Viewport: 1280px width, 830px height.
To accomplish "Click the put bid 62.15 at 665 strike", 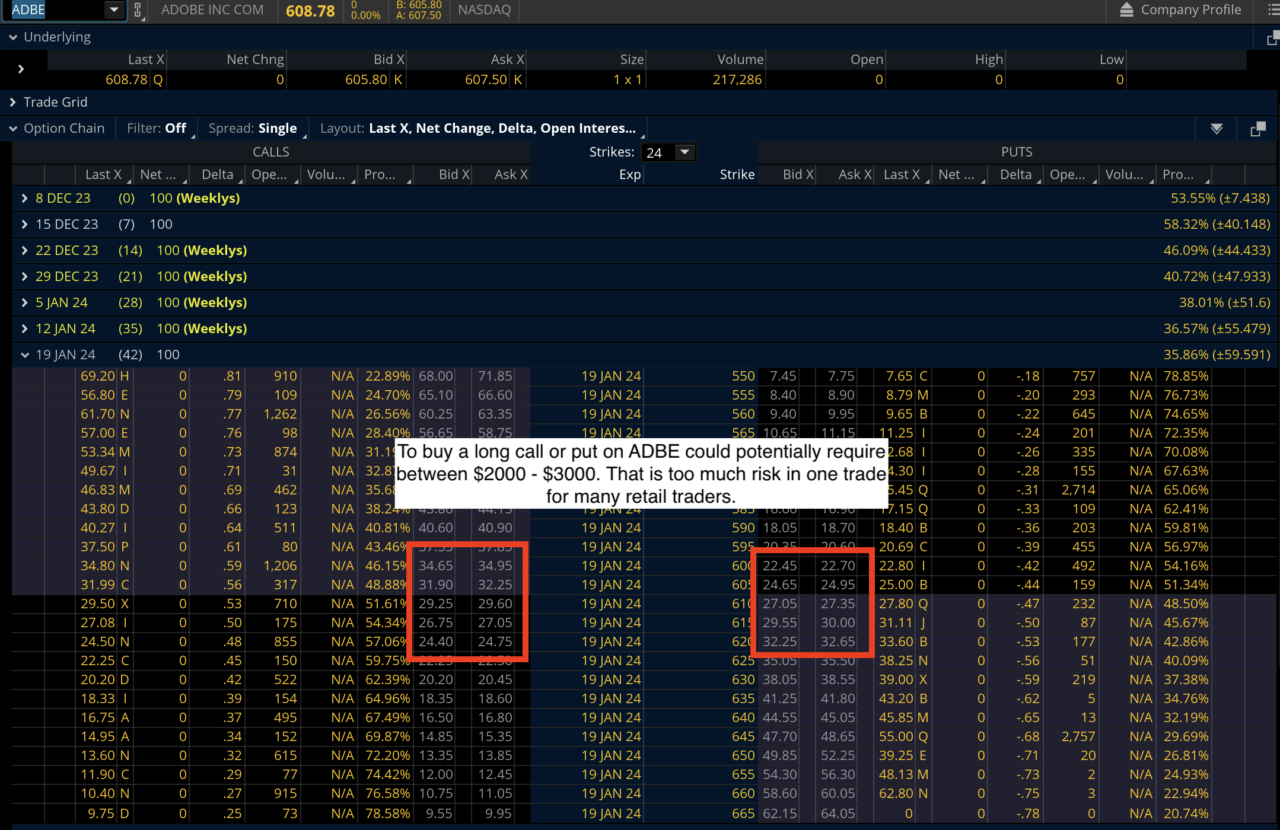I will (780, 813).
